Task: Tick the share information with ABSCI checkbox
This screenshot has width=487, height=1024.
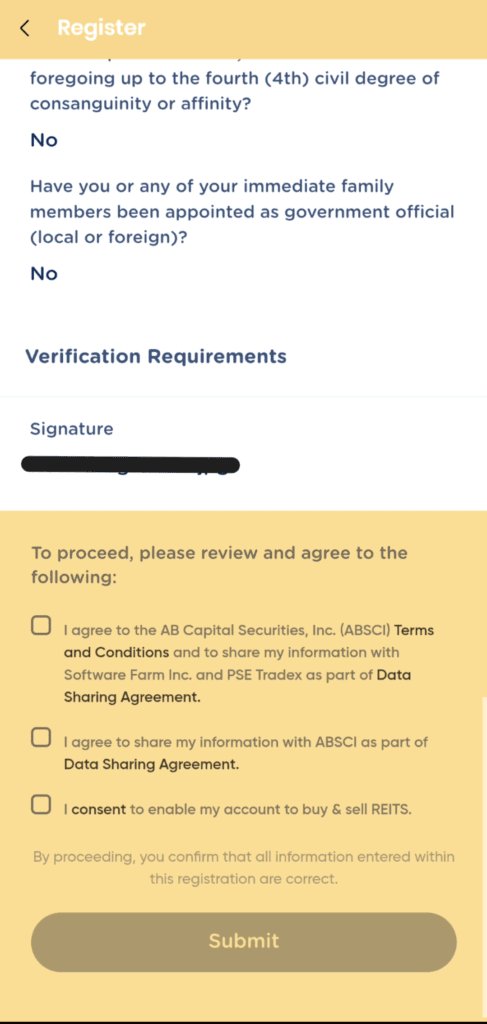Action: point(41,737)
